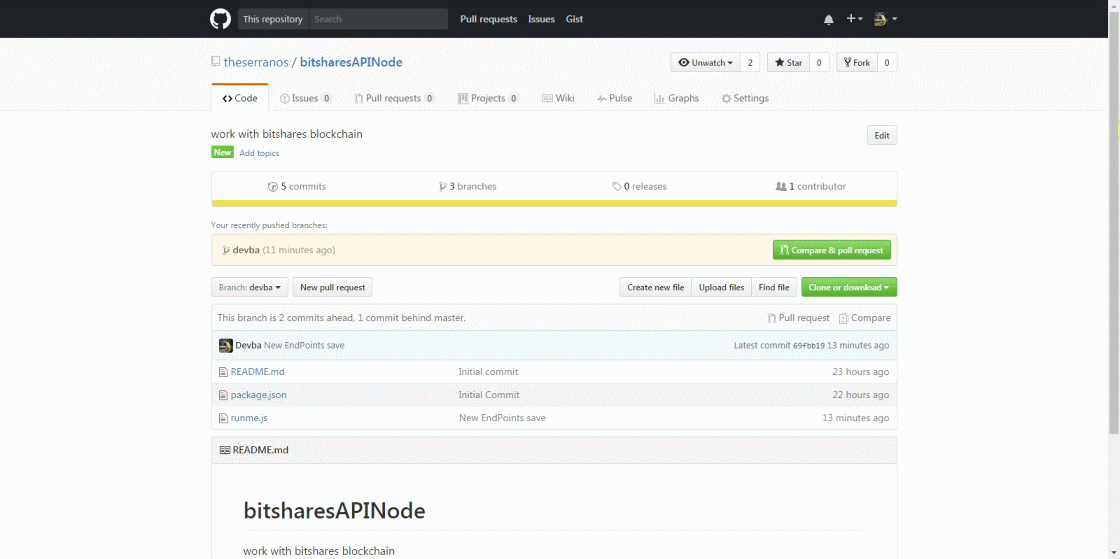Expand the Branch: devba selector

click(x=250, y=287)
